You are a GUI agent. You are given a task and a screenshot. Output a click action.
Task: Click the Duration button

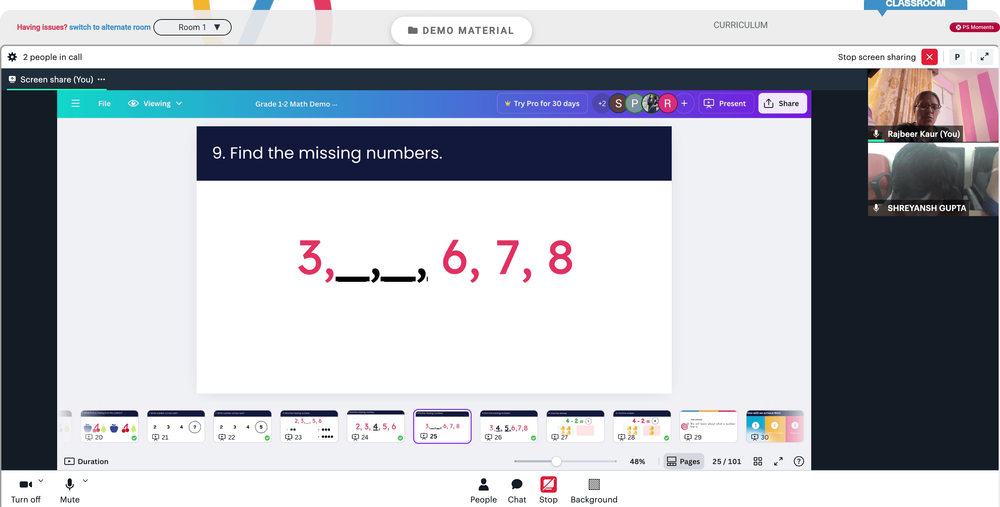point(86,461)
